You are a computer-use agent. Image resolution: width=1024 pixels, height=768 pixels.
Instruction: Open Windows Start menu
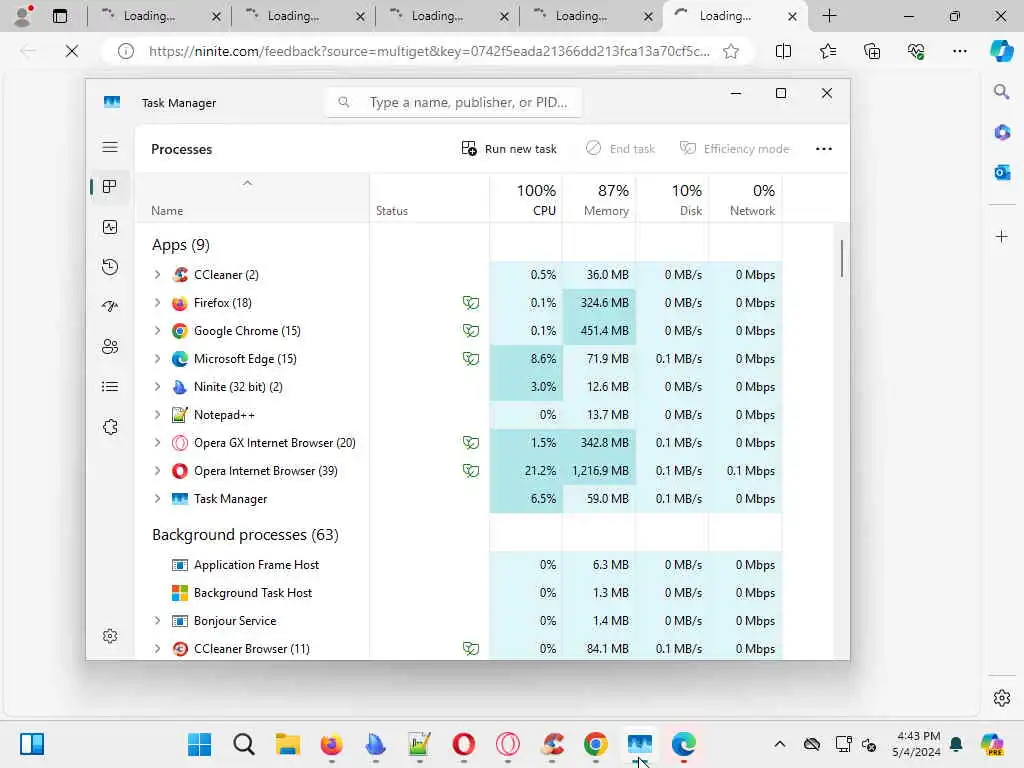coord(199,744)
